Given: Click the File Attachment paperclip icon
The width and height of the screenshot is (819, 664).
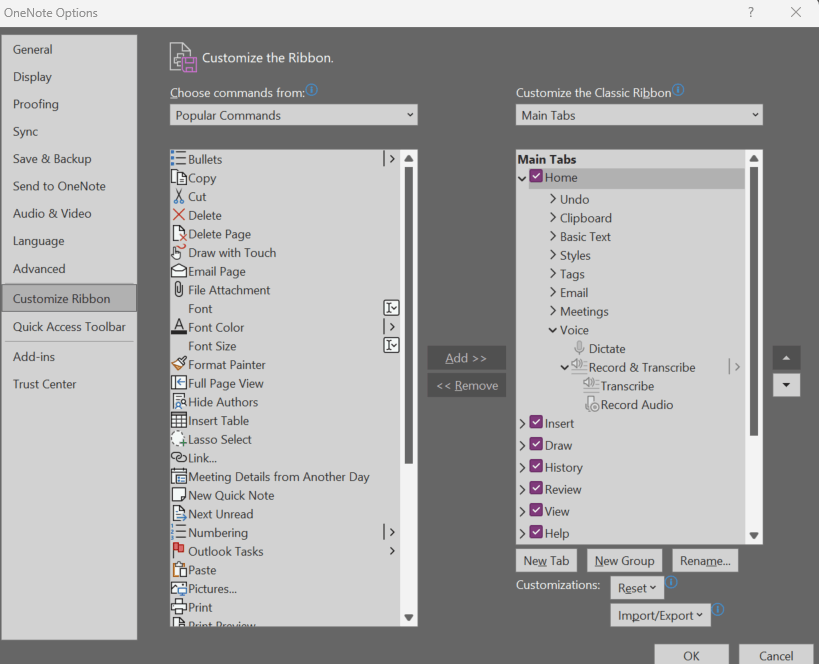Looking at the screenshot, I should (x=179, y=289).
